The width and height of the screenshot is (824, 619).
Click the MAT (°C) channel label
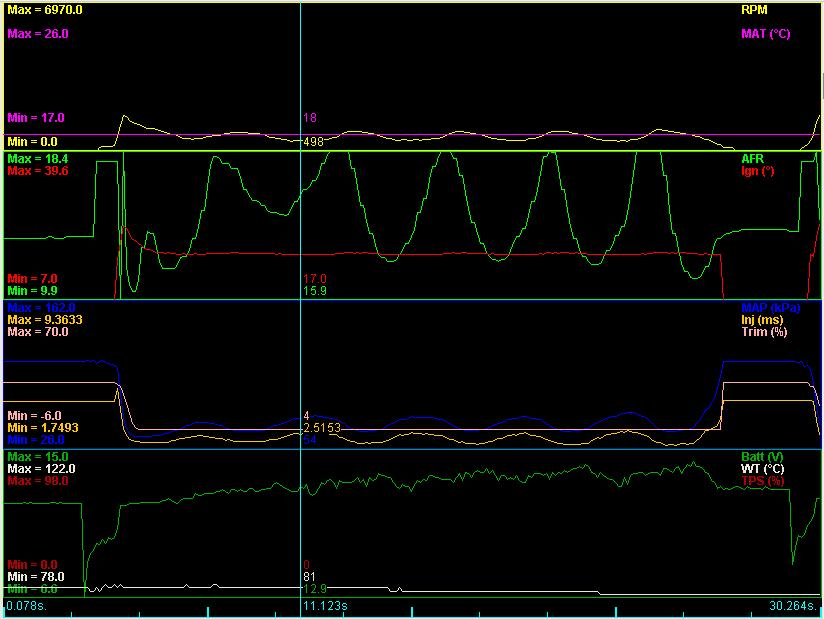tap(765, 34)
